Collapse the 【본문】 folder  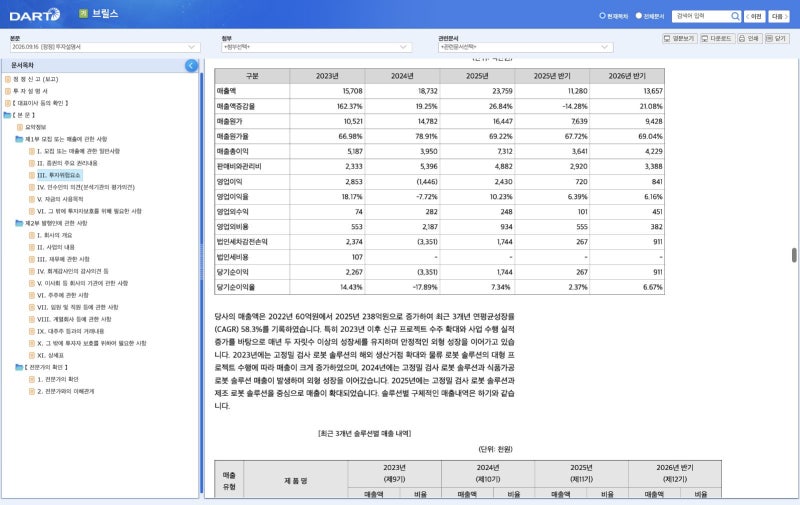coord(7,115)
